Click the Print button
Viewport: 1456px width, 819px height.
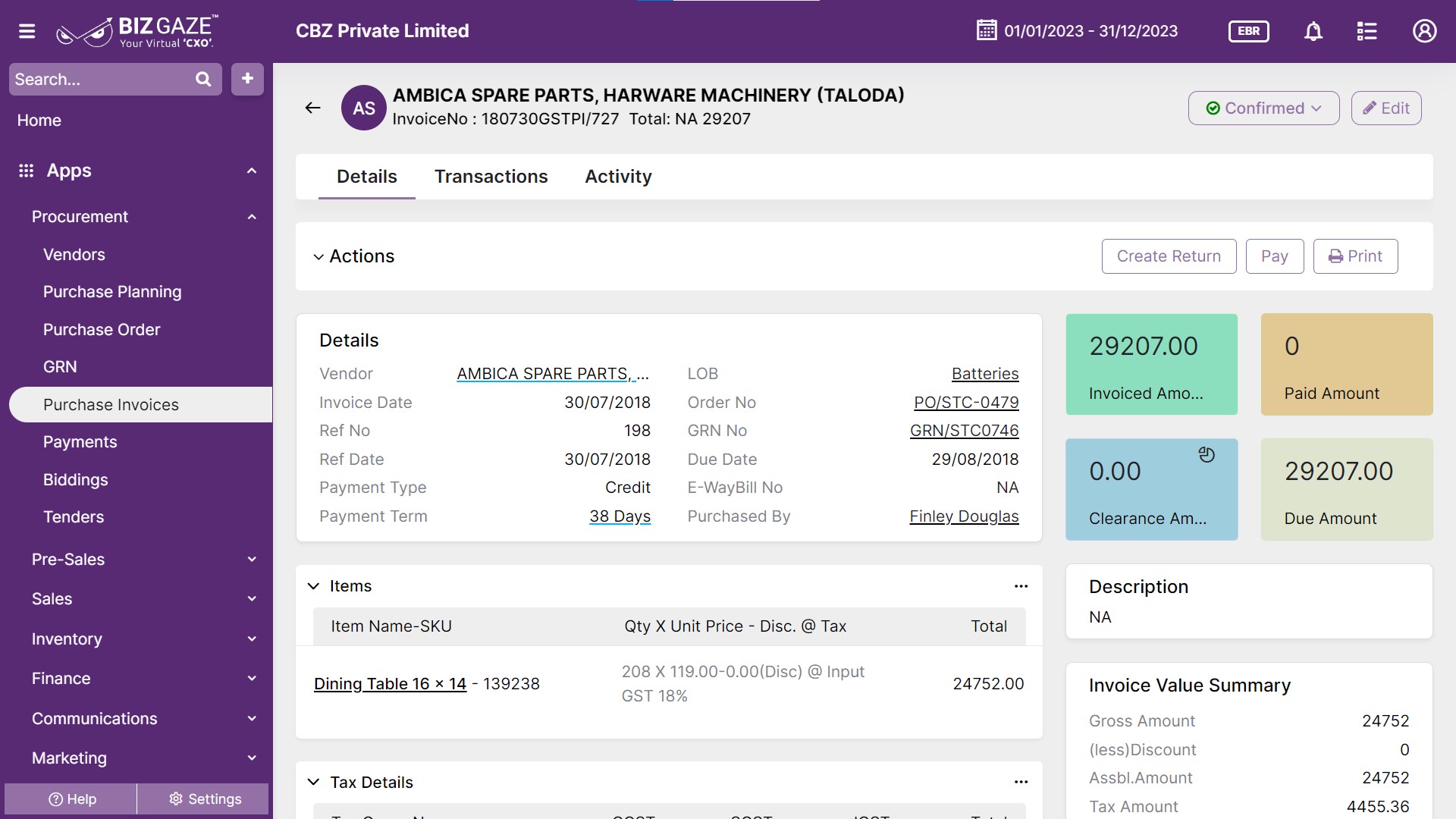pos(1355,256)
